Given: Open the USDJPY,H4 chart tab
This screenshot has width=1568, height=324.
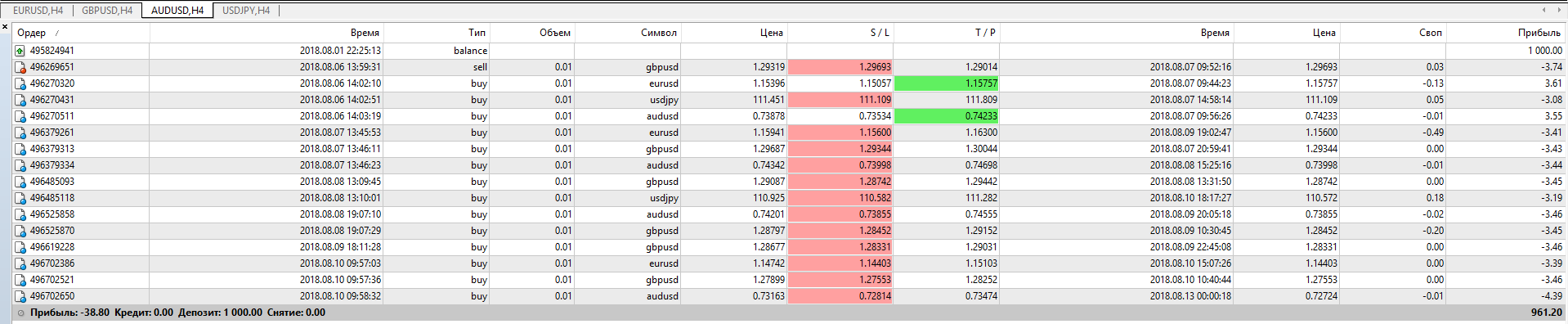Looking at the screenshot, I should (x=246, y=11).
